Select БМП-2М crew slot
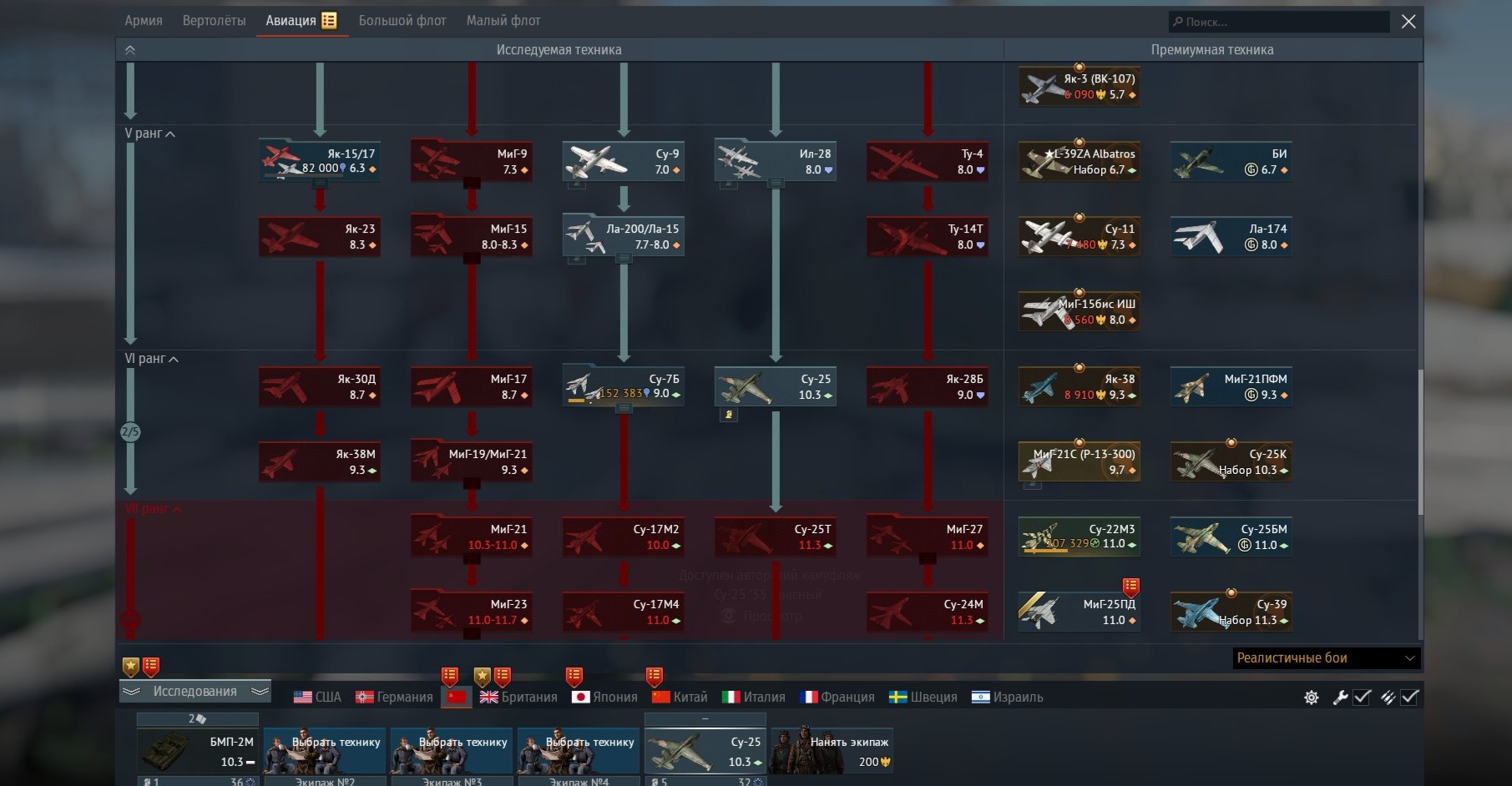 pyautogui.click(x=198, y=751)
